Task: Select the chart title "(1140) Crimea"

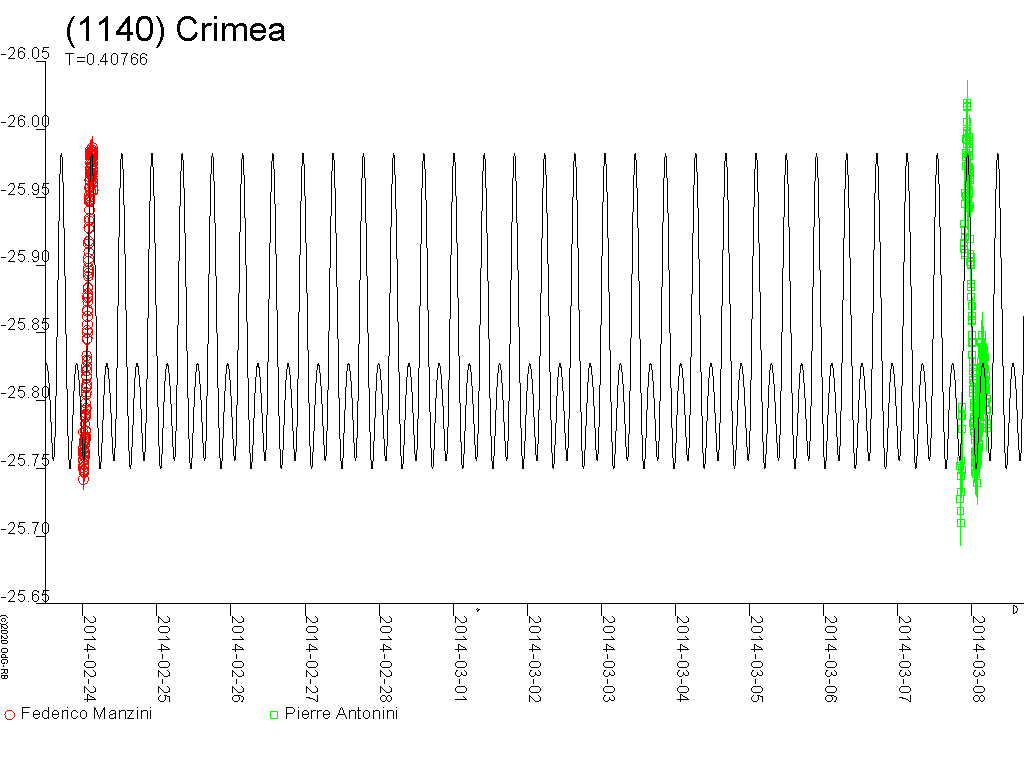Action: pos(176,29)
